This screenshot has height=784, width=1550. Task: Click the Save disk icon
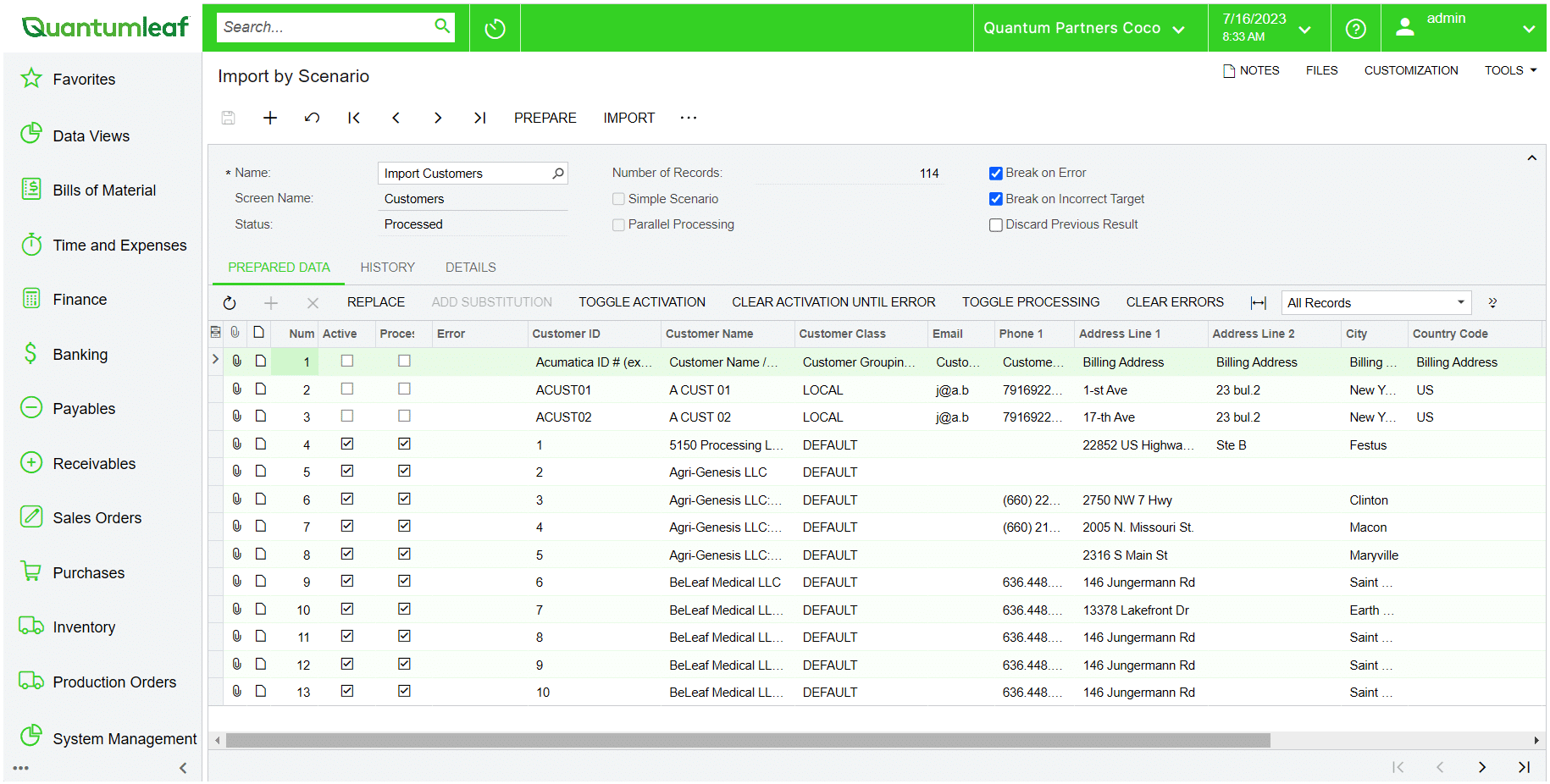(x=228, y=118)
